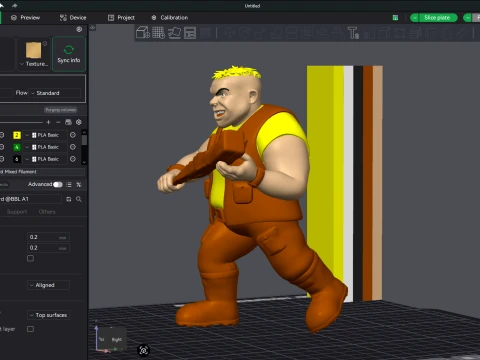Click the printer settings gear icon
Image resolution: width=480 pixels, height=360 pixels.
click(x=79, y=29)
